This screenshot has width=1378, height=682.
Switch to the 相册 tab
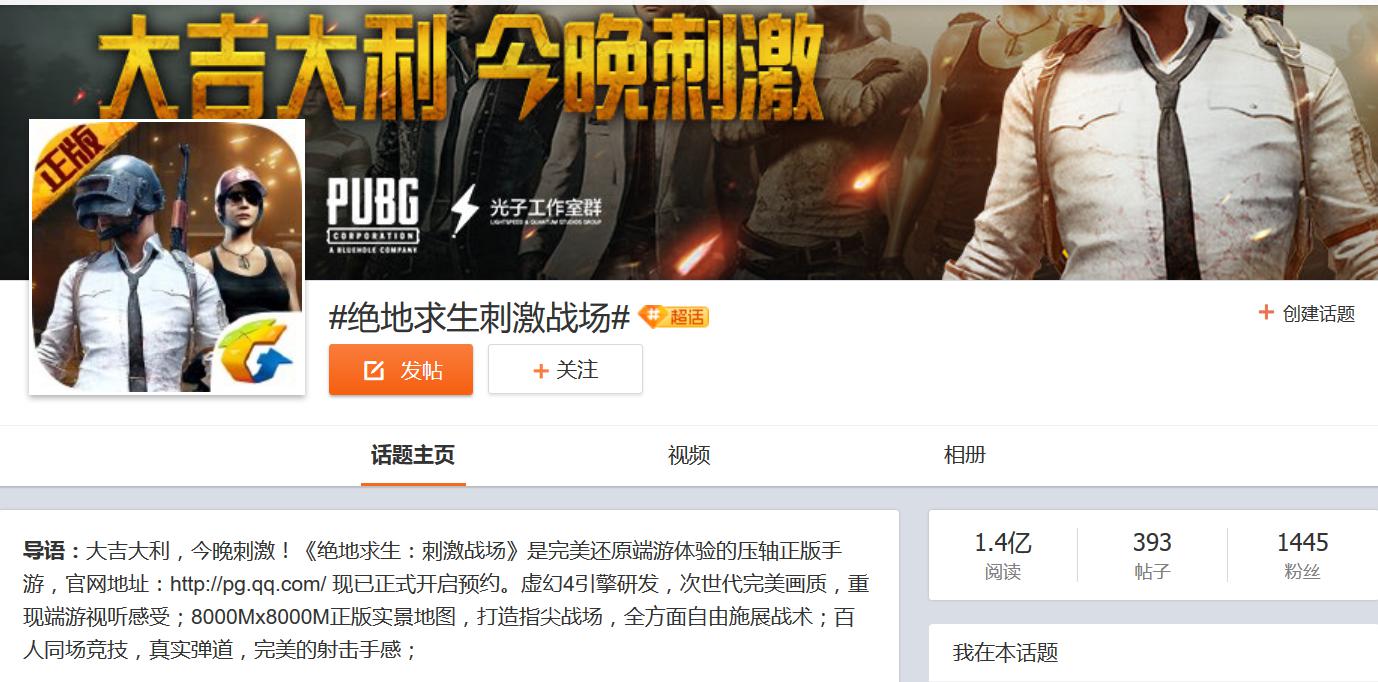(965, 455)
